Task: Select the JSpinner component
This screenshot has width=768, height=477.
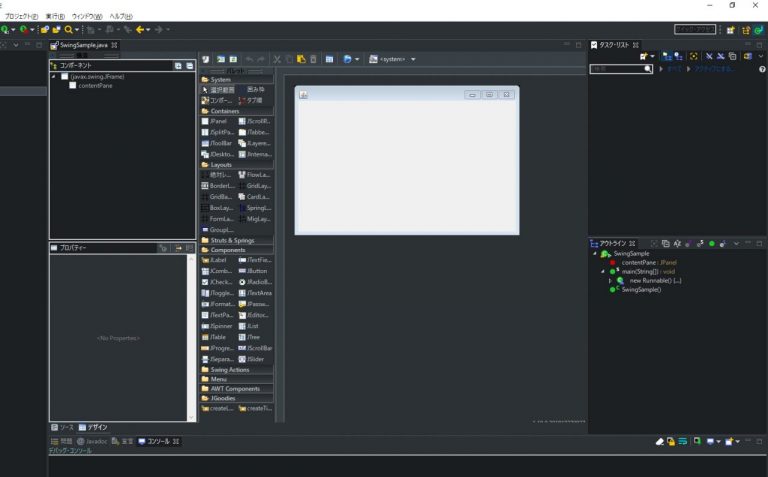Action: pyautogui.click(x=217, y=326)
